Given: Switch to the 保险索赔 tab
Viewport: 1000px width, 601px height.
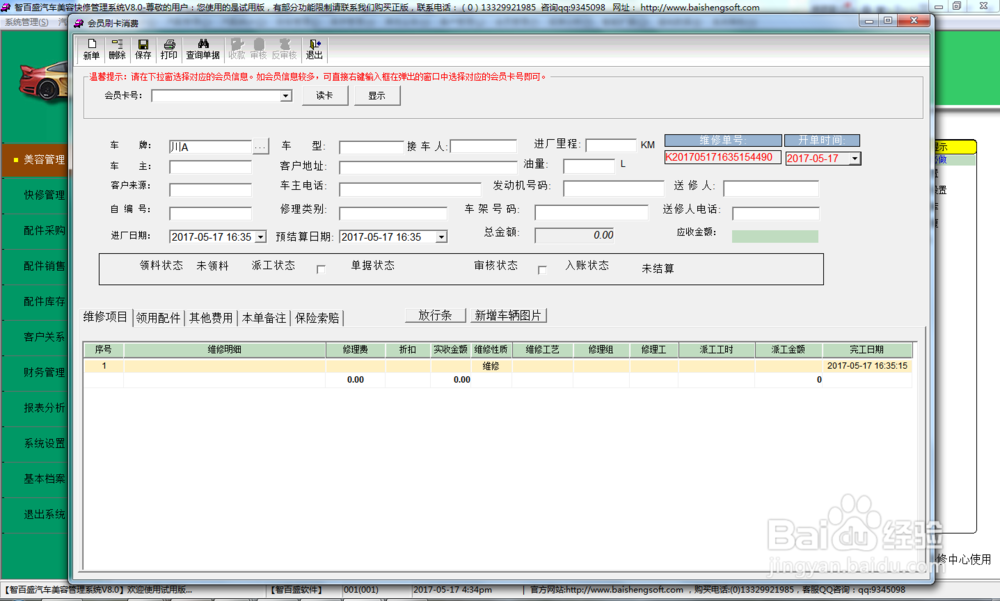Looking at the screenshot, I should [317, 318].
